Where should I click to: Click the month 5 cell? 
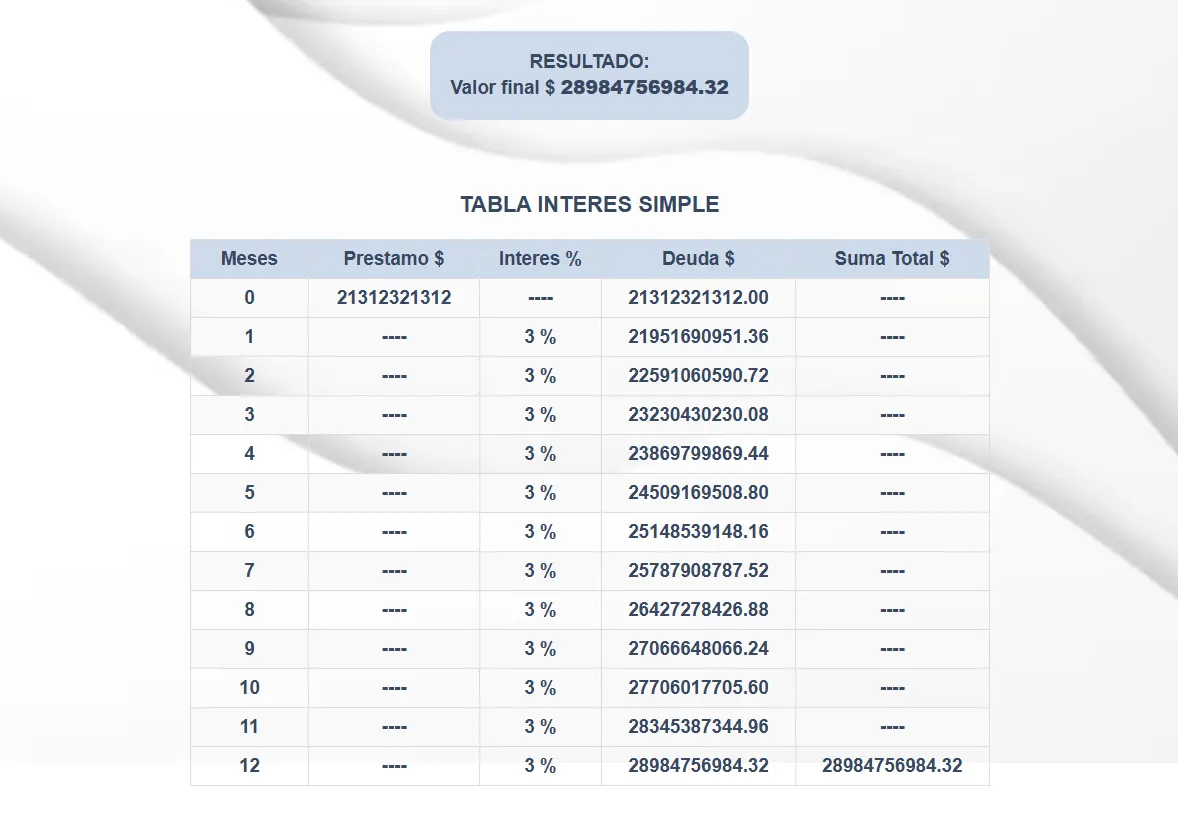[x=249, y=493]
